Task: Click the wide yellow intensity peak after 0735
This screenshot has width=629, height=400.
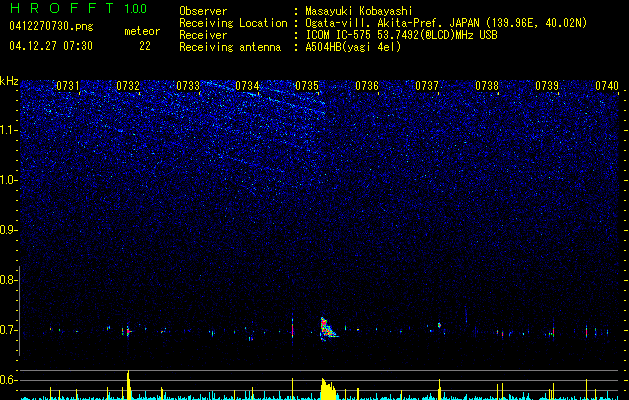Action: click(328, 389)
